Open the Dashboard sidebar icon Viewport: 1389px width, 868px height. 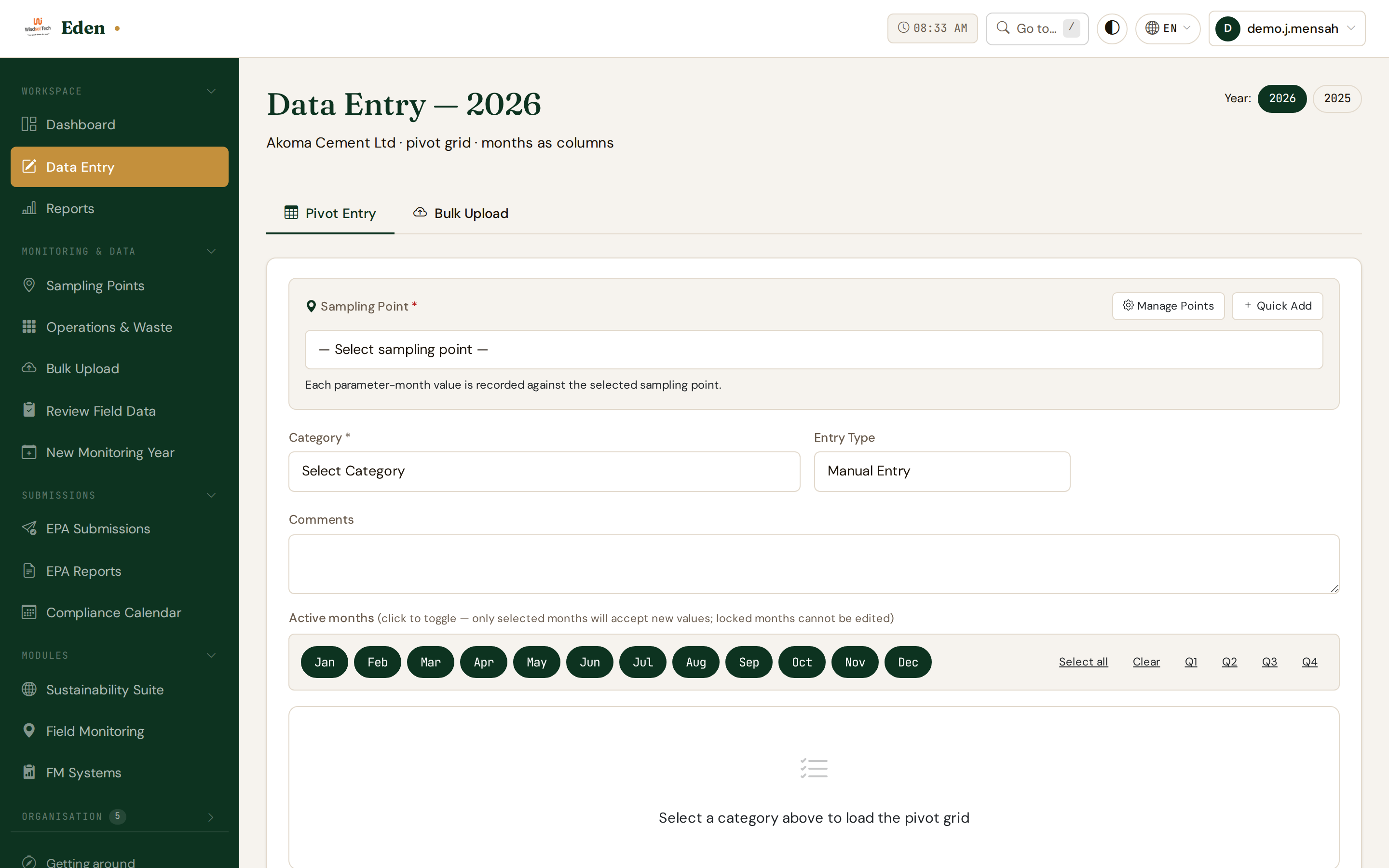(29, 124)
